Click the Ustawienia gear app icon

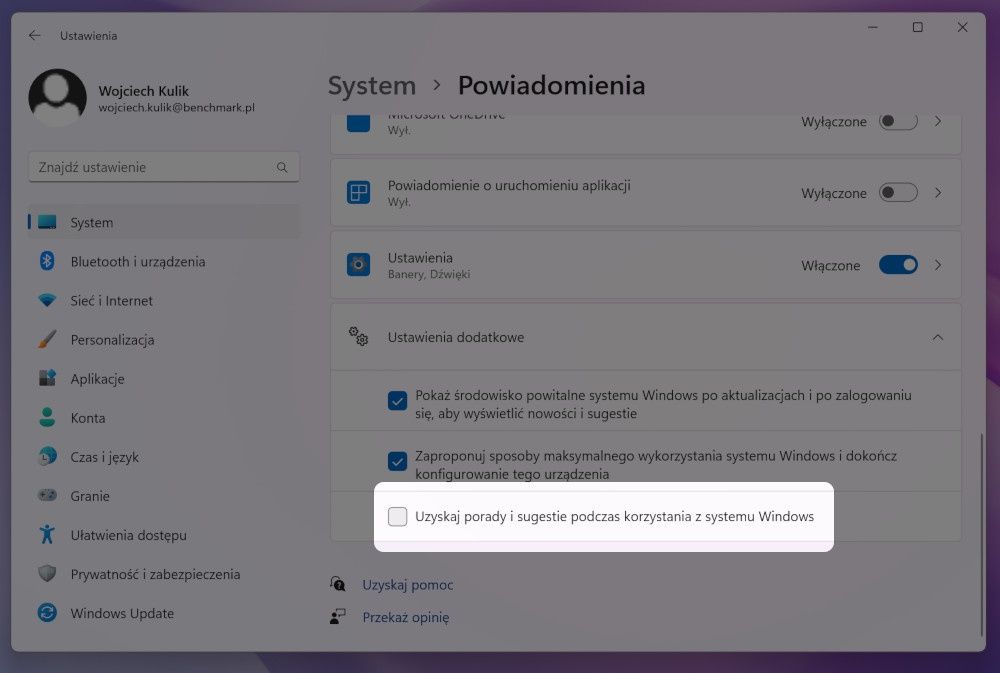(x=358, y=265)
